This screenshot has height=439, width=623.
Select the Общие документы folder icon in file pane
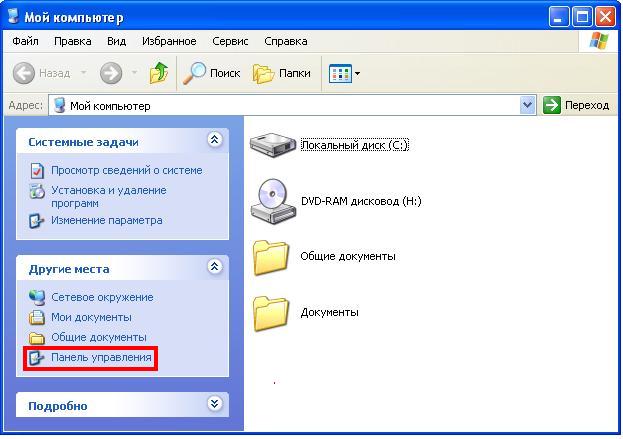point(271,258)
